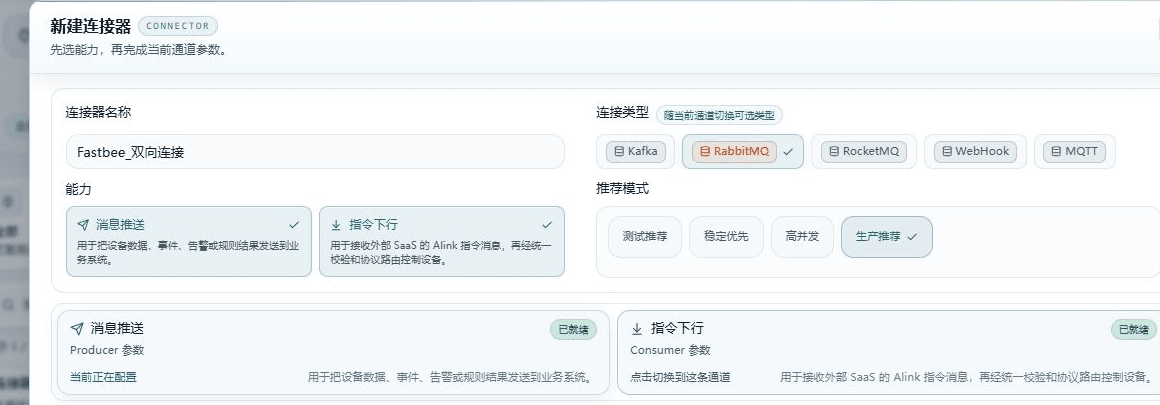The width and height of the screenshot is (1160, 405).
Task: Click 点击切换到这条通道 text
Action: (680, 377)
